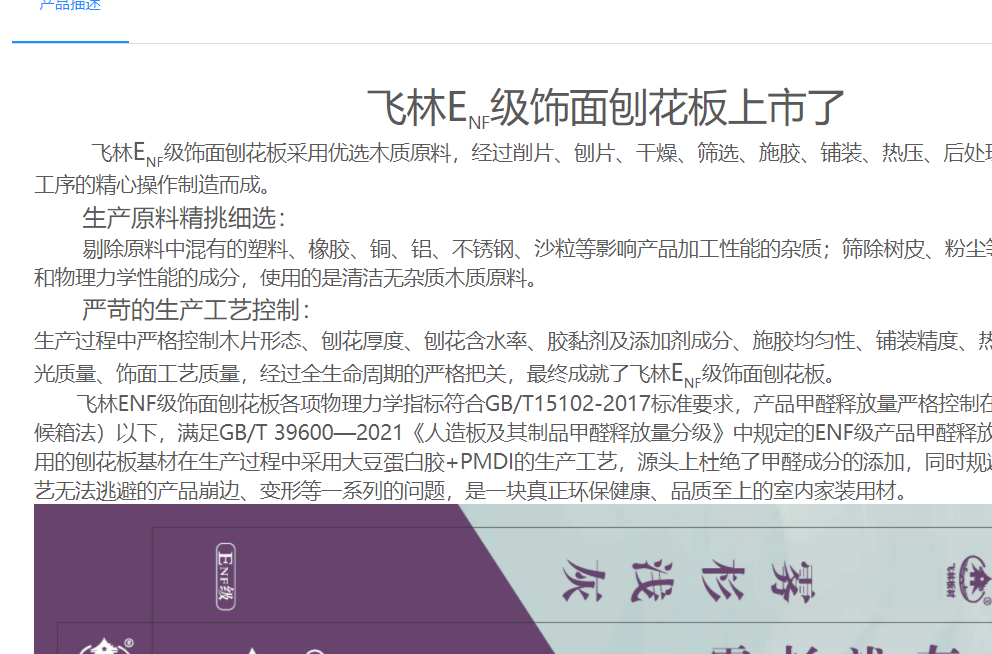Click the line mentioning GB/T 39600—2021
Viewport: 992px width, 654px height.
513,433
